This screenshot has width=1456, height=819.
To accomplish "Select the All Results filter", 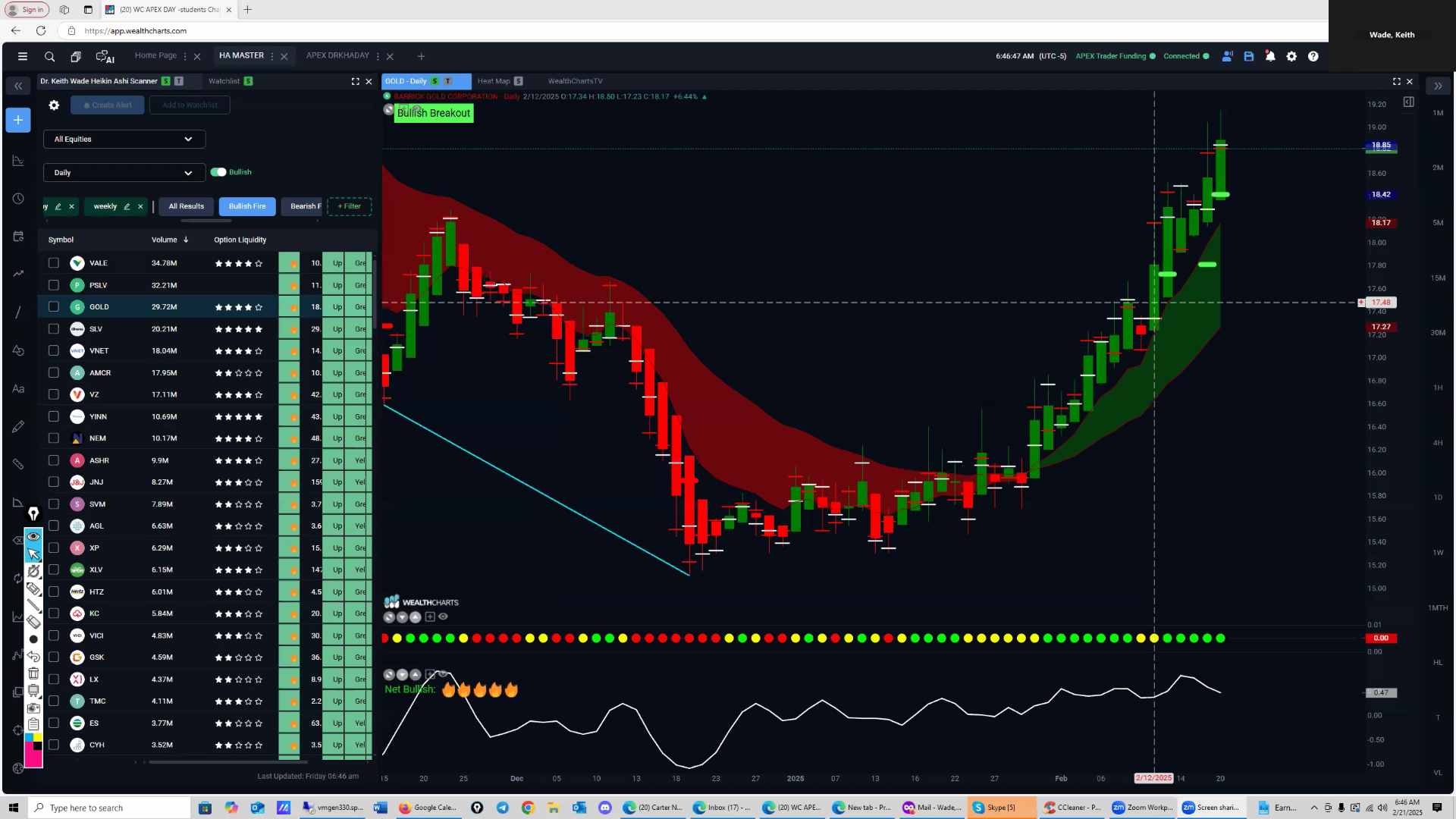I will [186, 206].
